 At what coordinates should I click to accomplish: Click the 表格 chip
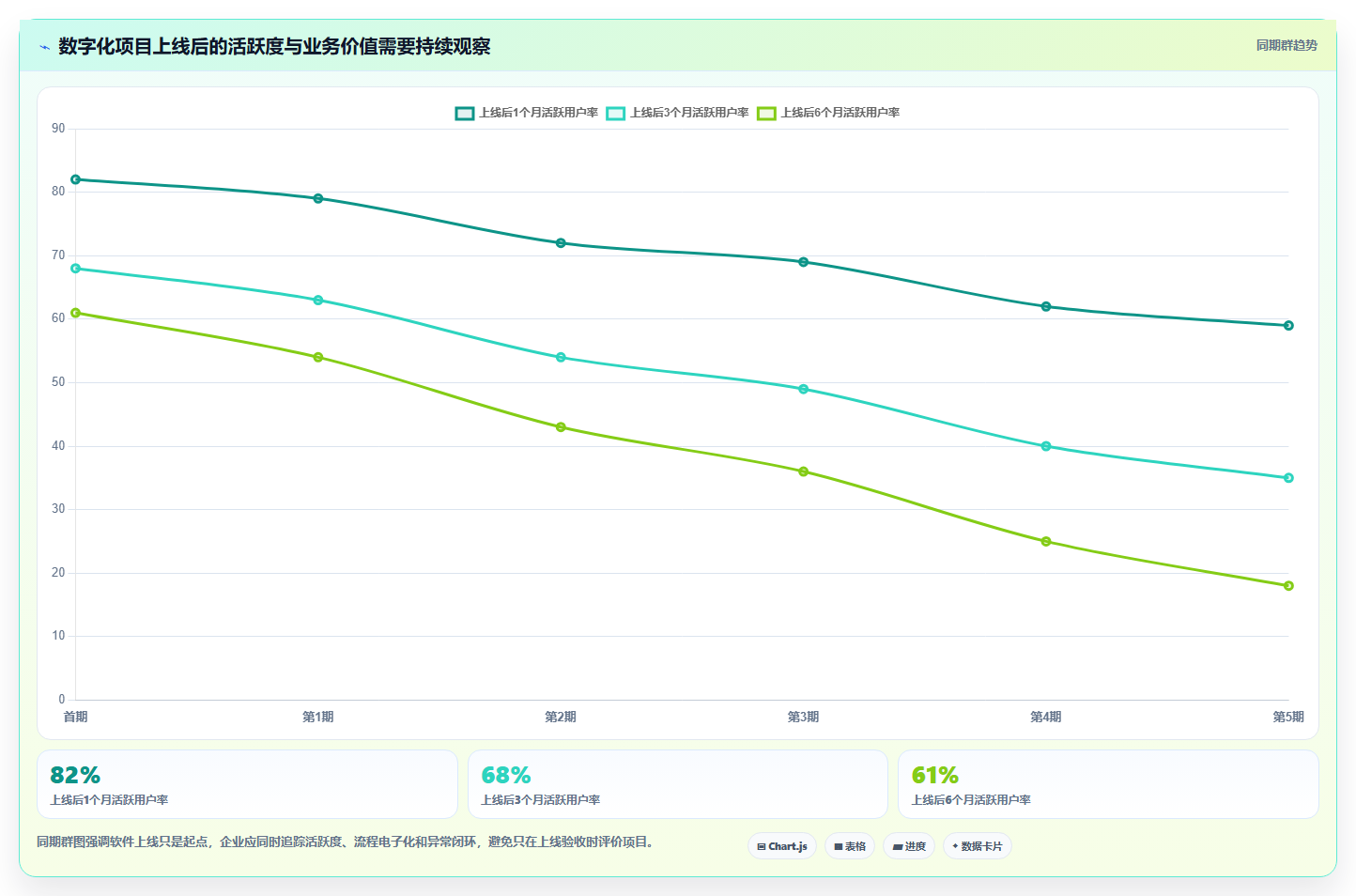click(850, 846)
